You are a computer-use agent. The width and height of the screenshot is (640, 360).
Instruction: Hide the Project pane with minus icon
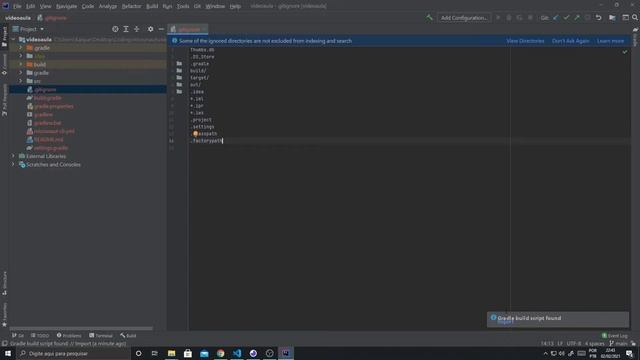click(161, 29)
